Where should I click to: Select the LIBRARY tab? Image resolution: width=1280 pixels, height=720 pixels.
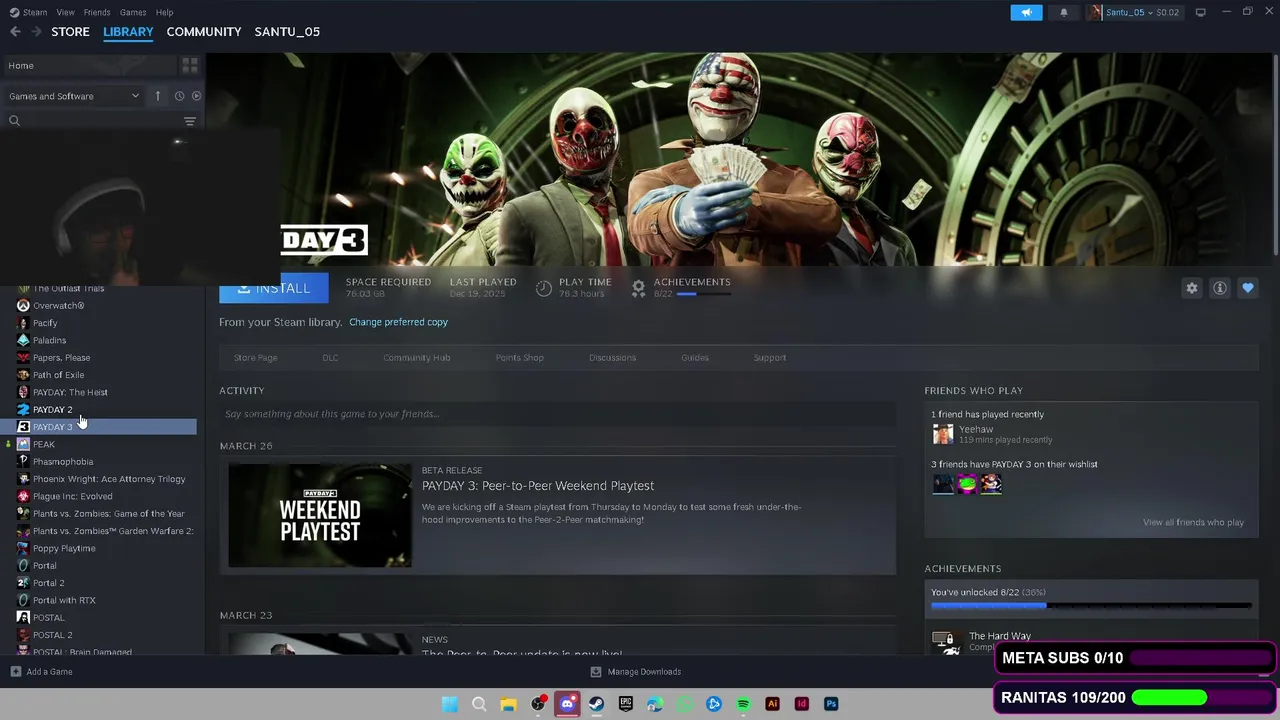[x=128, y=32]
